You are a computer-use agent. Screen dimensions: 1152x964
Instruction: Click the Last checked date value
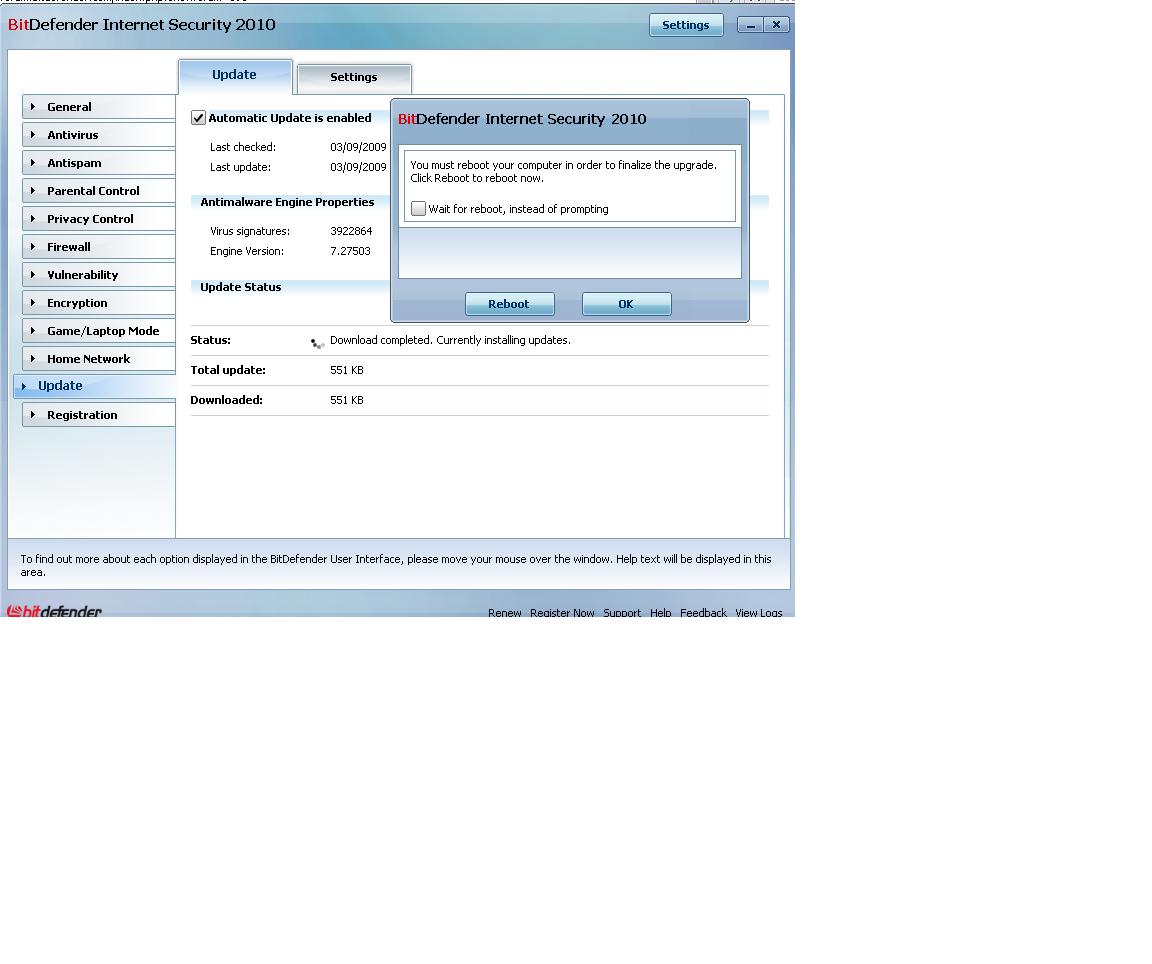[359, 147]
